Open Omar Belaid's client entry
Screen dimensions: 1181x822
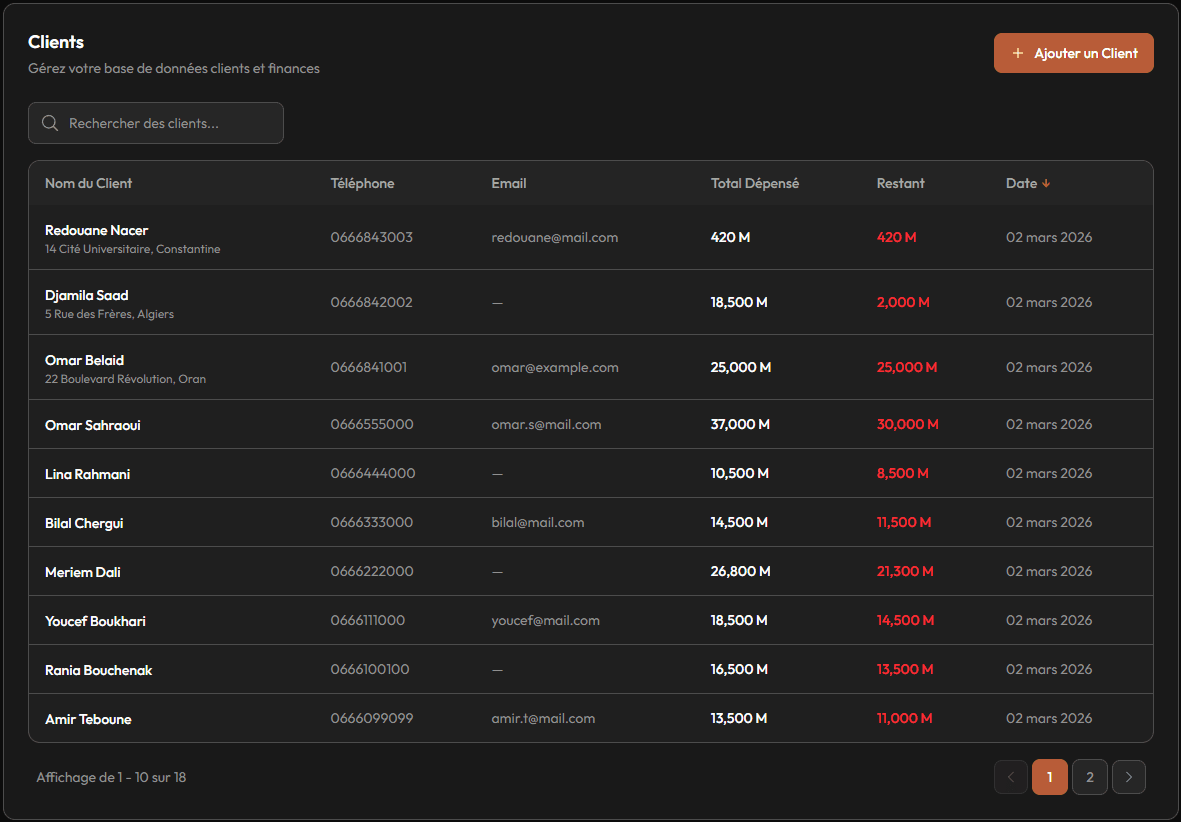point(85,361)
